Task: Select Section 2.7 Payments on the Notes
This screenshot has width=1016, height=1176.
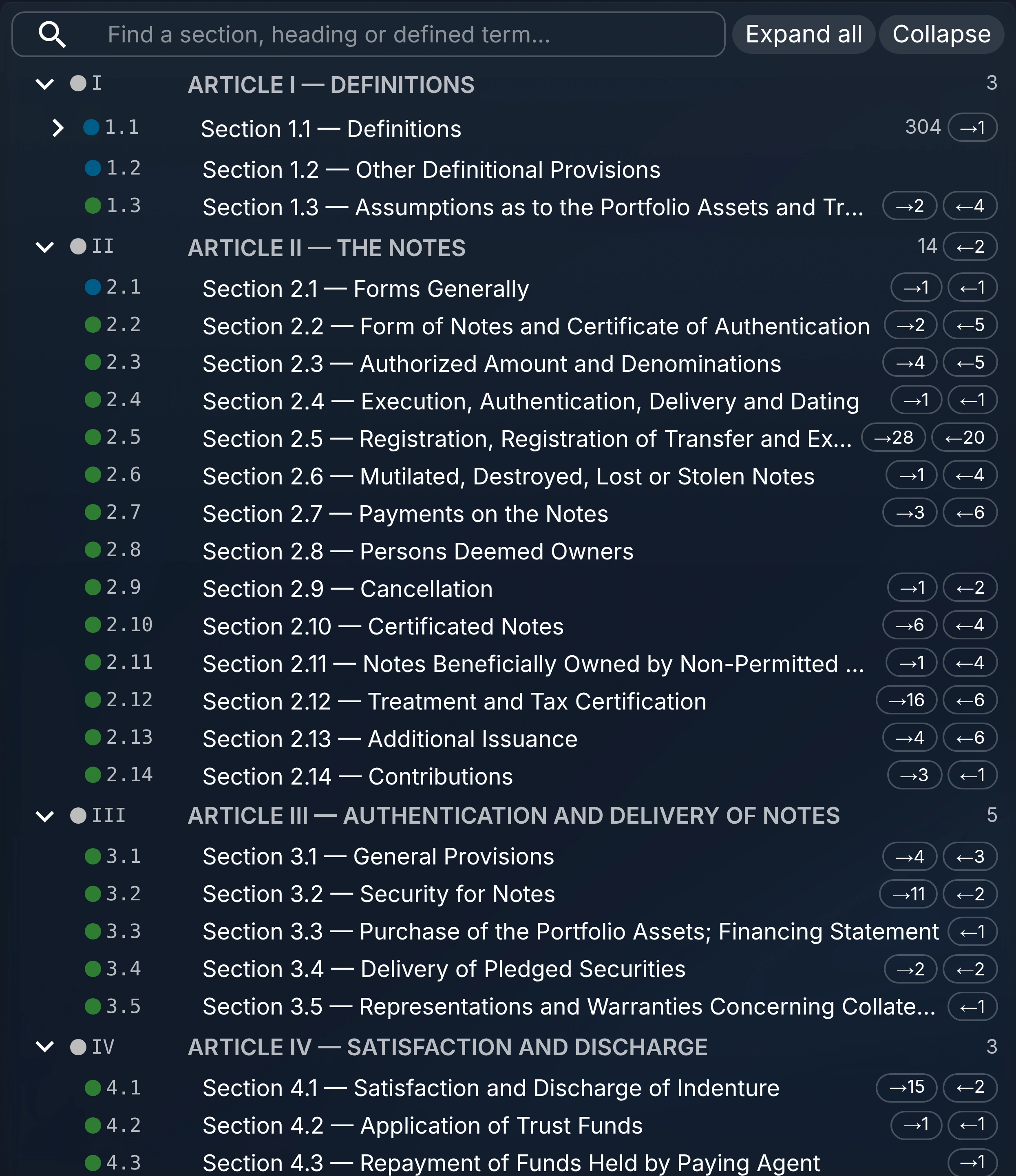Action: tap(405, 514)
